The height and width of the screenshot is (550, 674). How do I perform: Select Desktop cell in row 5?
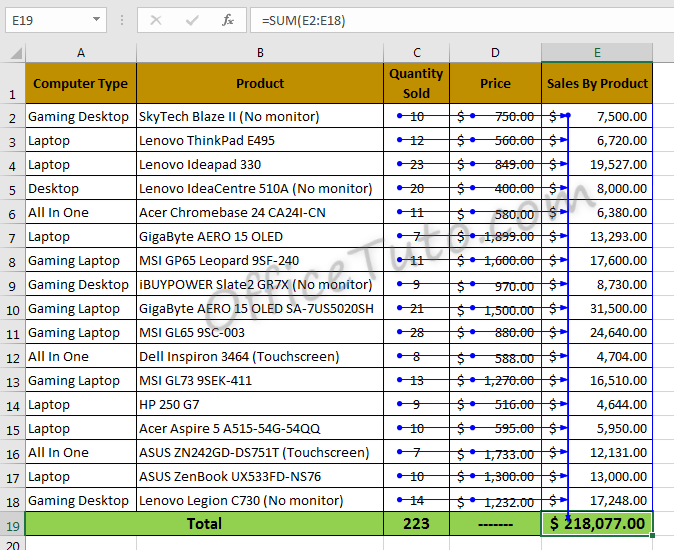click(81, 188)
